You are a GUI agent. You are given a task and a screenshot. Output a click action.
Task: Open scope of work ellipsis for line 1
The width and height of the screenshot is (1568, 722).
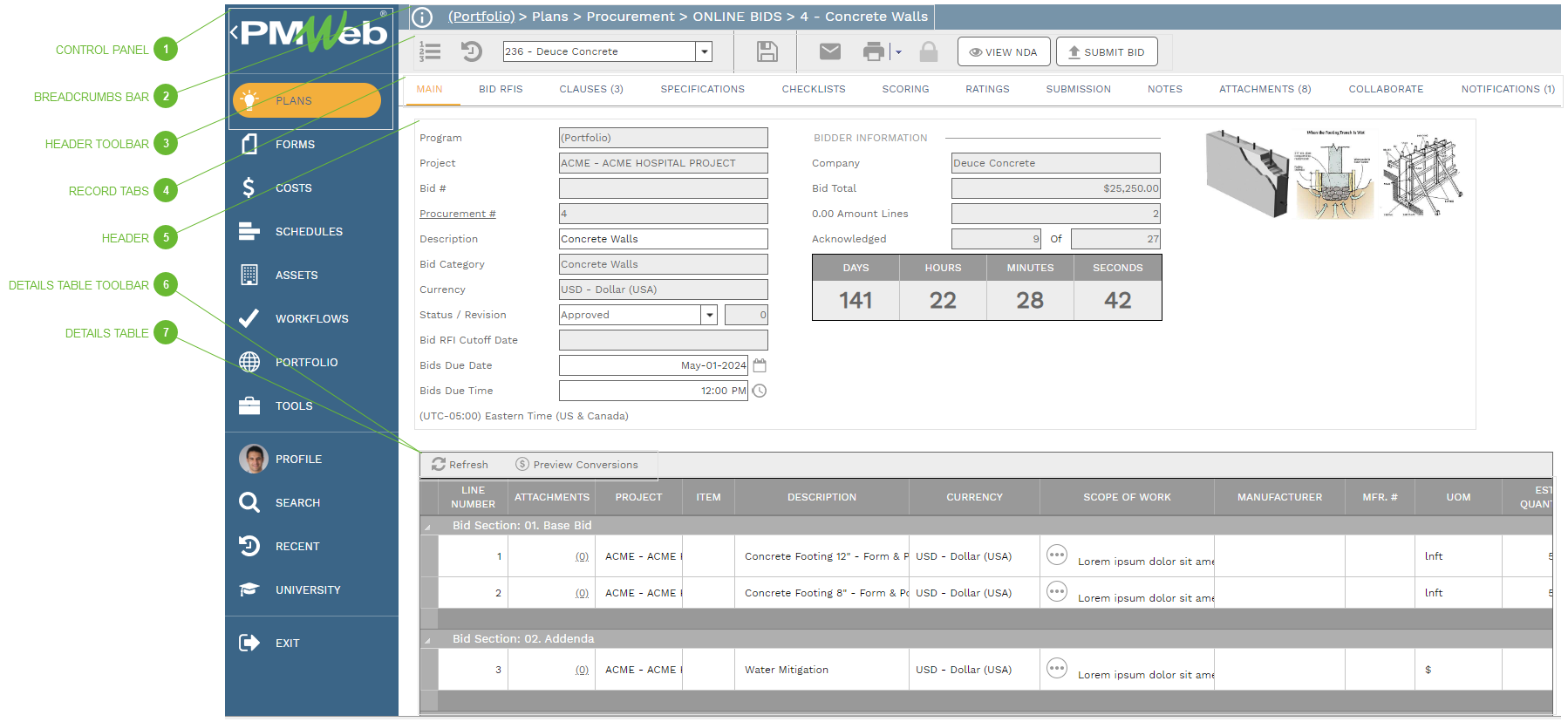point(1056,555)
